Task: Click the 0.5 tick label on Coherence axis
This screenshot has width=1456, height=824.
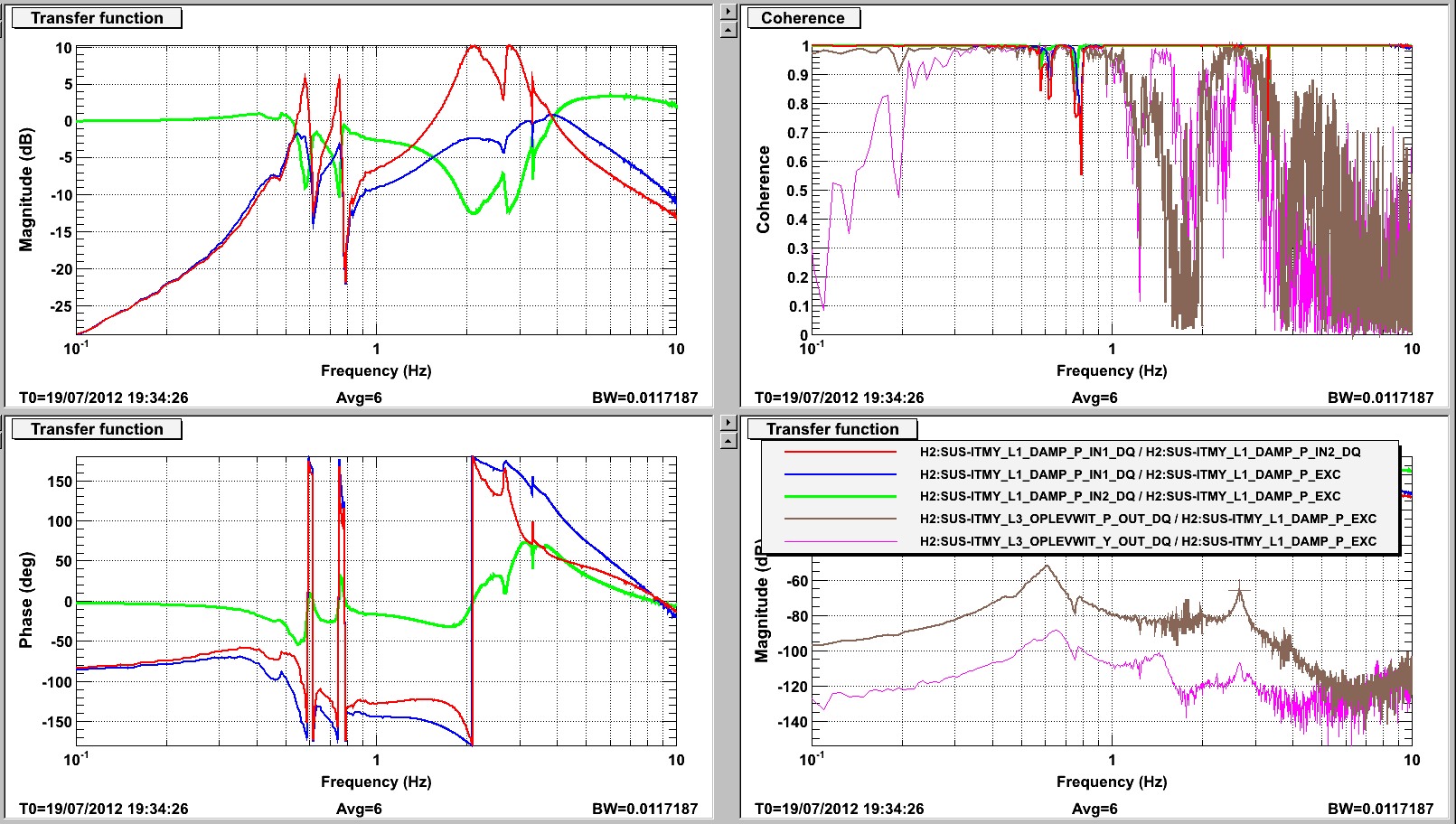Action: point(798,191)
